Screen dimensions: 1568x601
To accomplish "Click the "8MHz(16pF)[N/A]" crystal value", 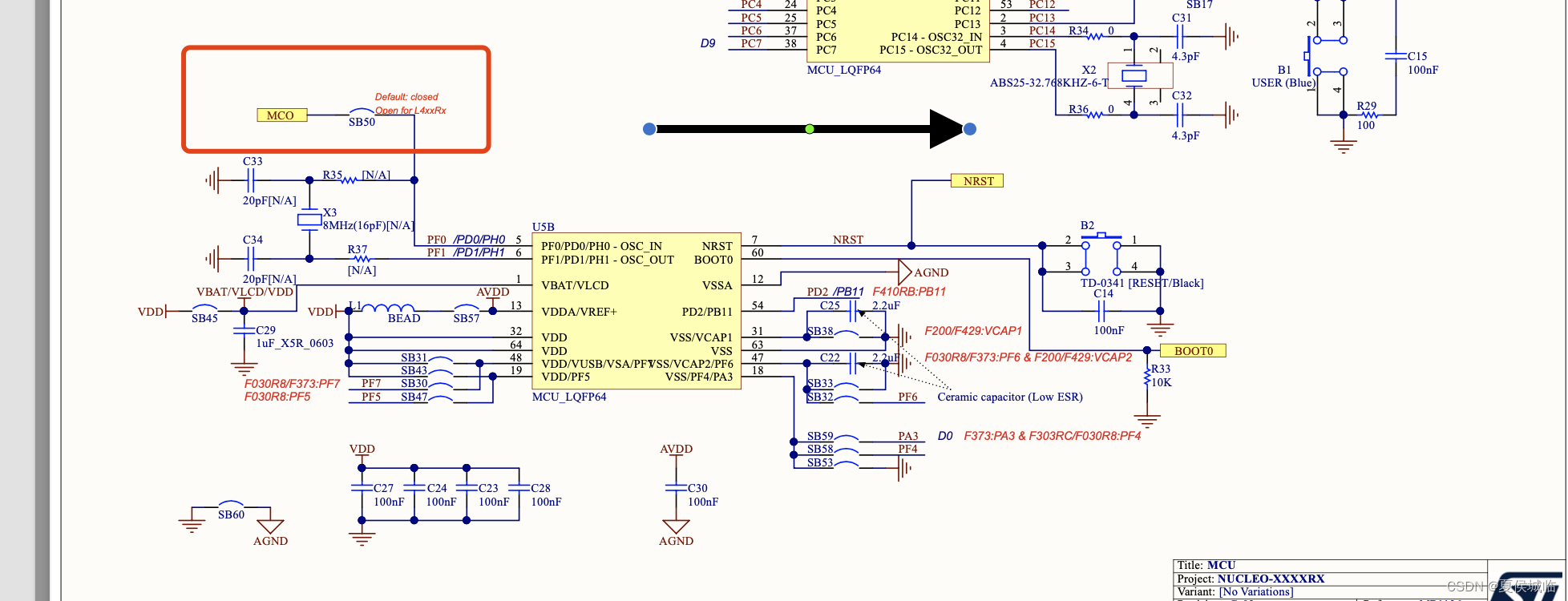I will coord(369,226).
